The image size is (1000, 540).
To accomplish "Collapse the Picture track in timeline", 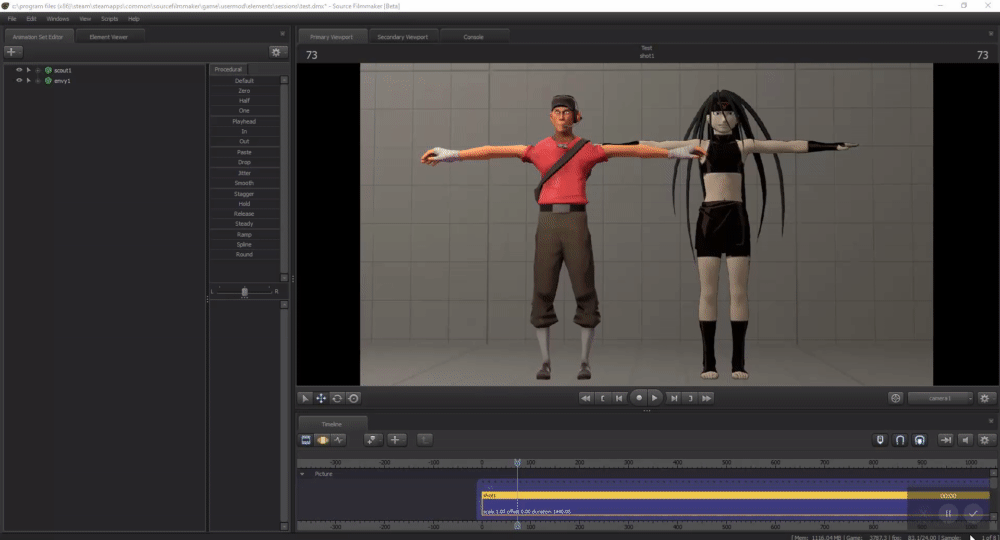I will point(303,474).
